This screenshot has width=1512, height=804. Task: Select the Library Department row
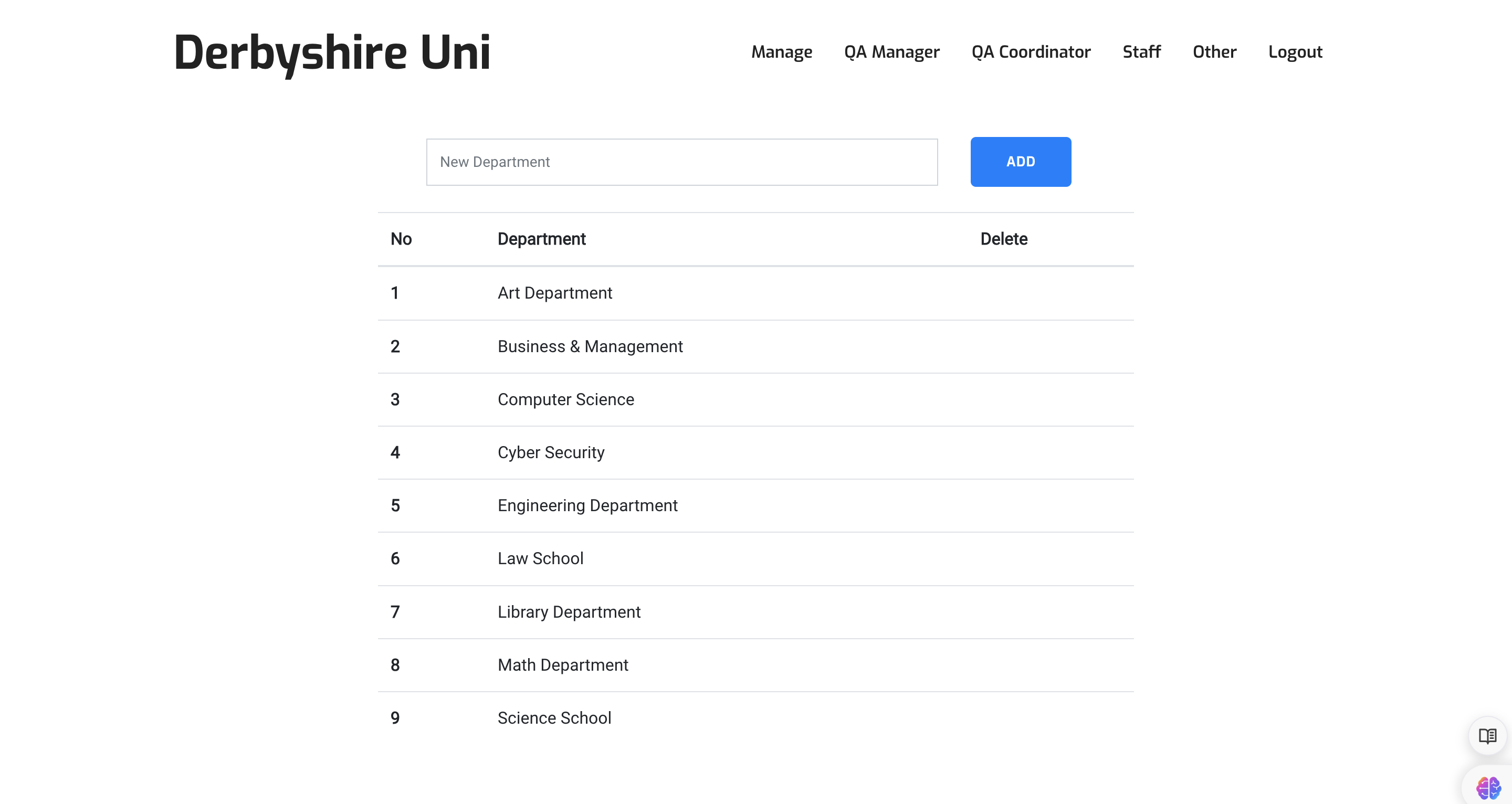click(569, 612)
